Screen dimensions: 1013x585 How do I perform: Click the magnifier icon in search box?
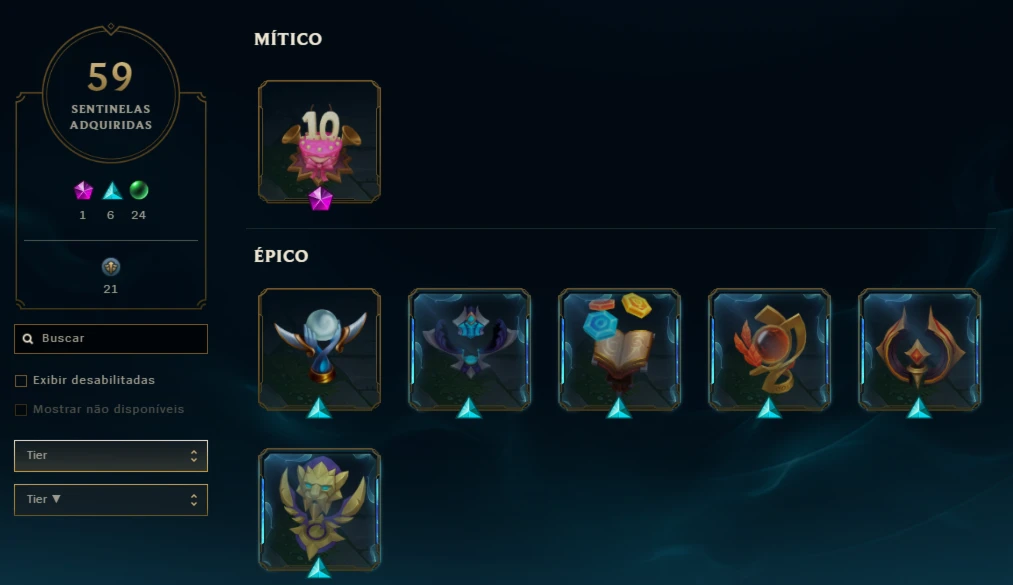pos(28,339)
